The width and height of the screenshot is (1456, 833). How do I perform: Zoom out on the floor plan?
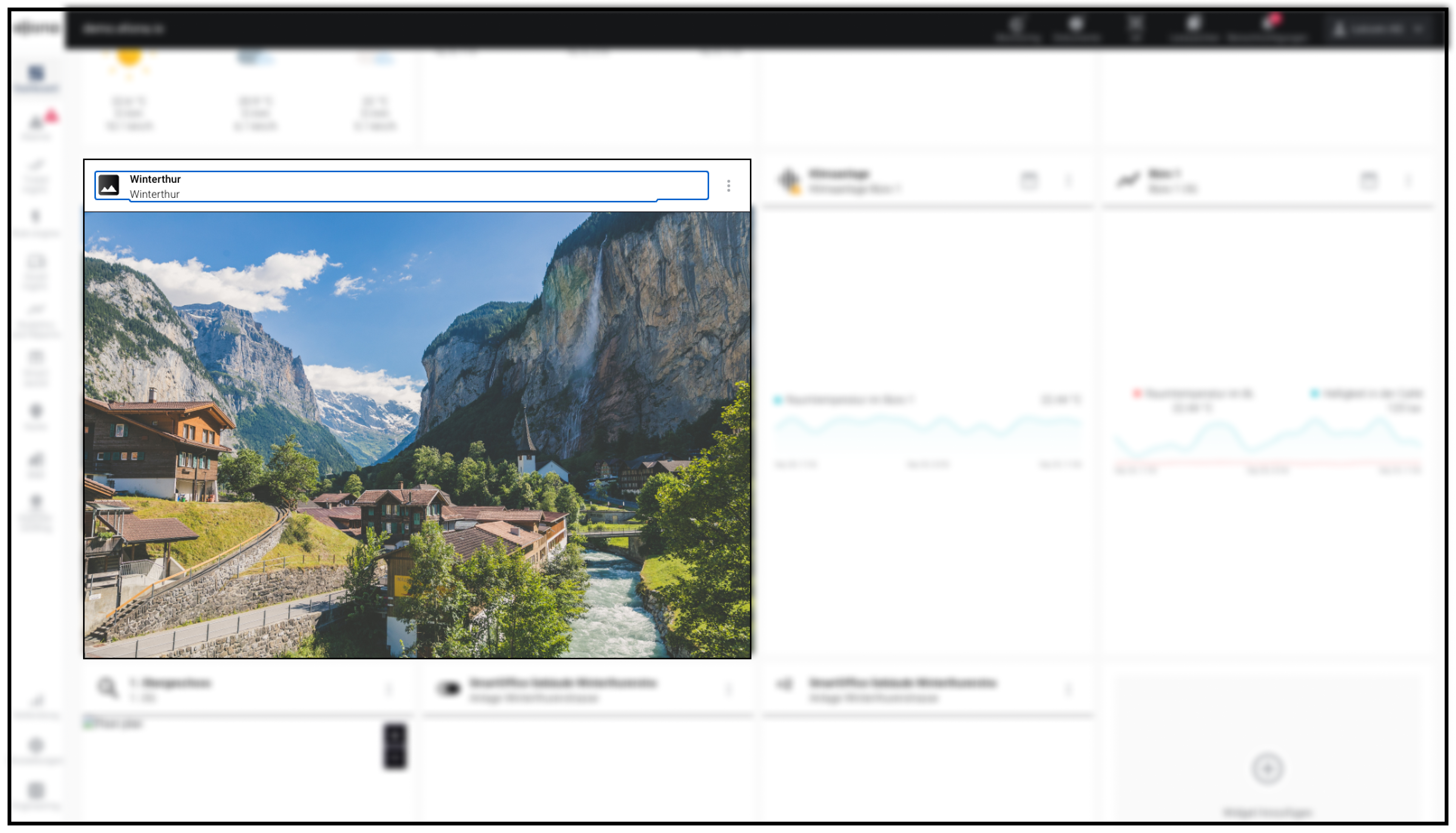(394, 757)
